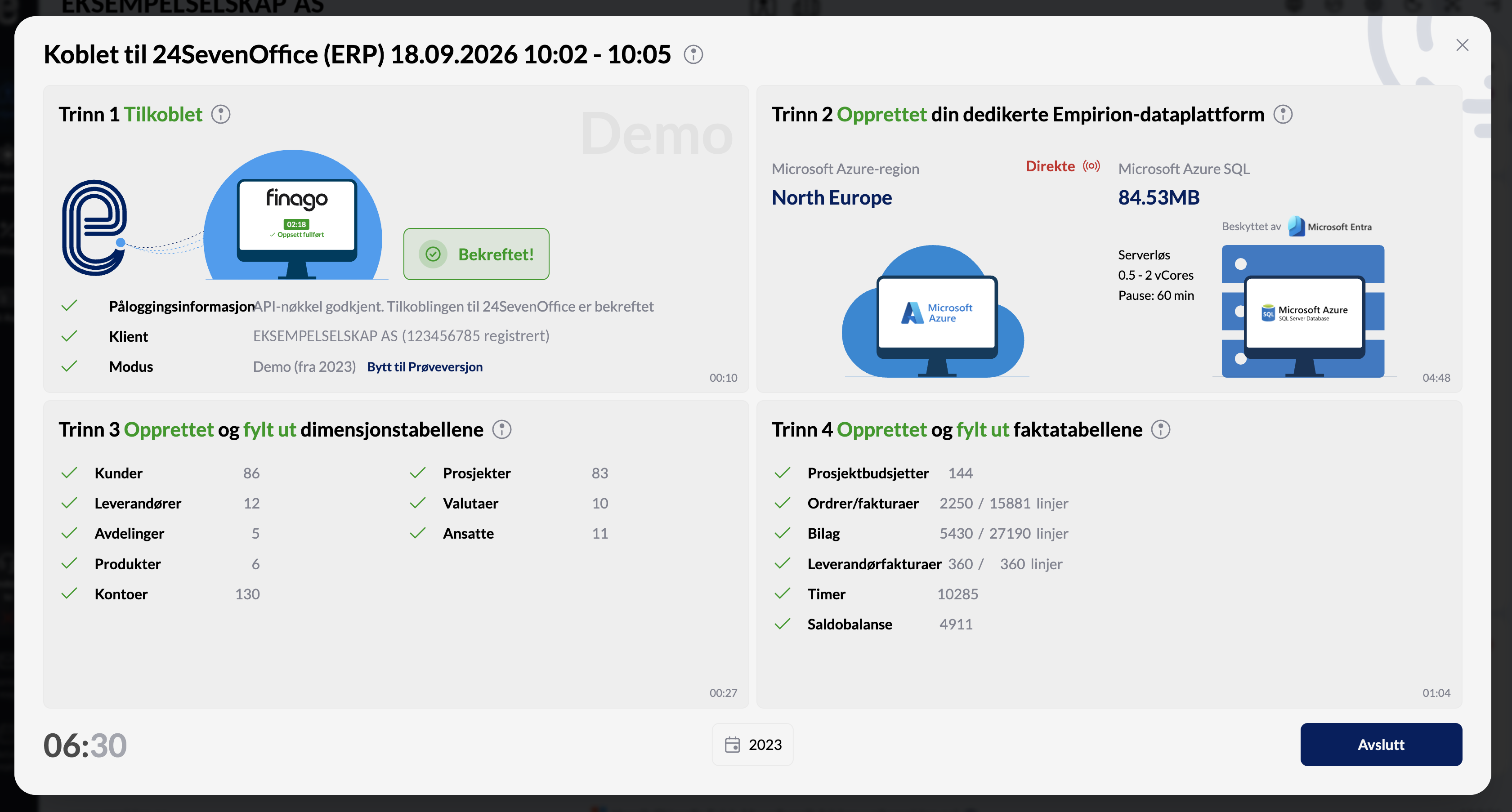Click the Produkter row label
Screen dimensions: 1512x812
[127, 564]
